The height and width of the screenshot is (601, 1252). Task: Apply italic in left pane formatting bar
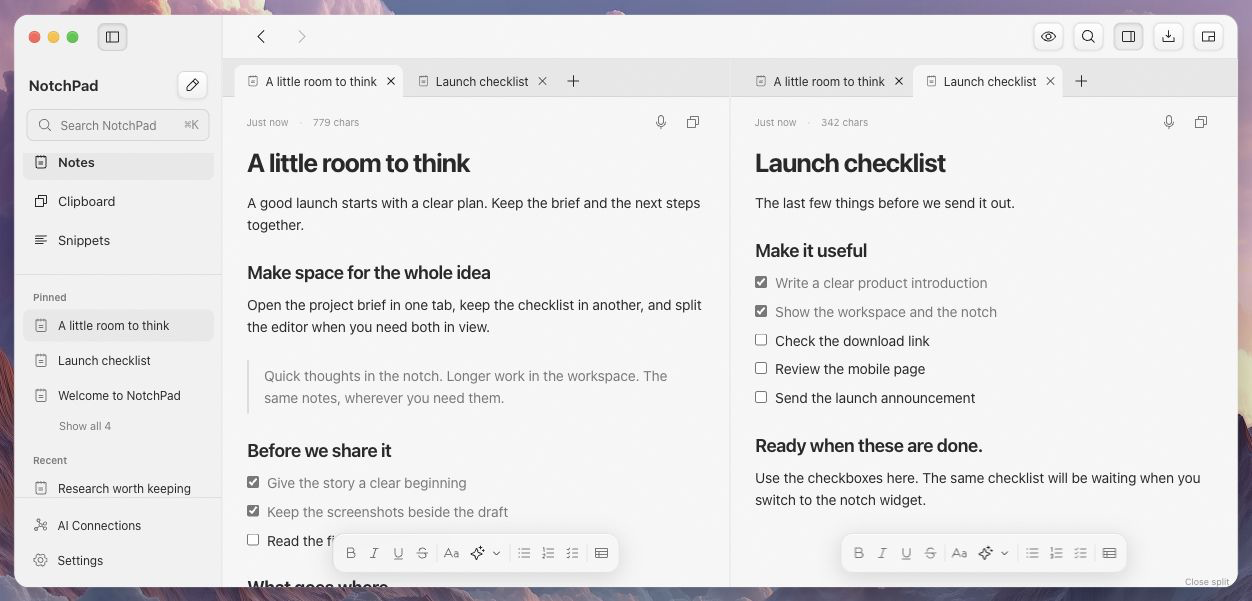tap(374, 553)
